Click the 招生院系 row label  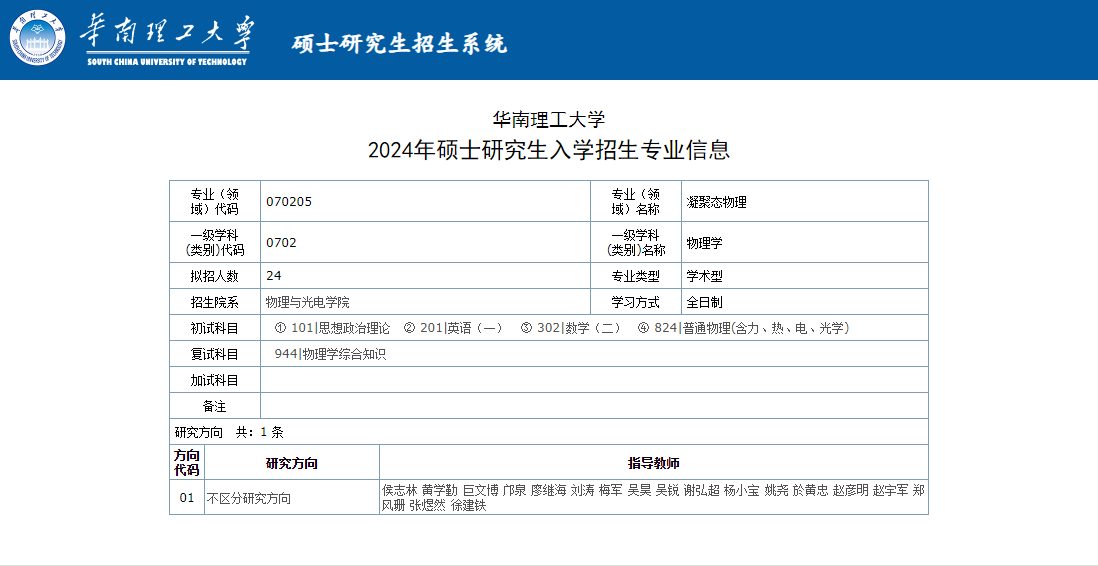214,303
